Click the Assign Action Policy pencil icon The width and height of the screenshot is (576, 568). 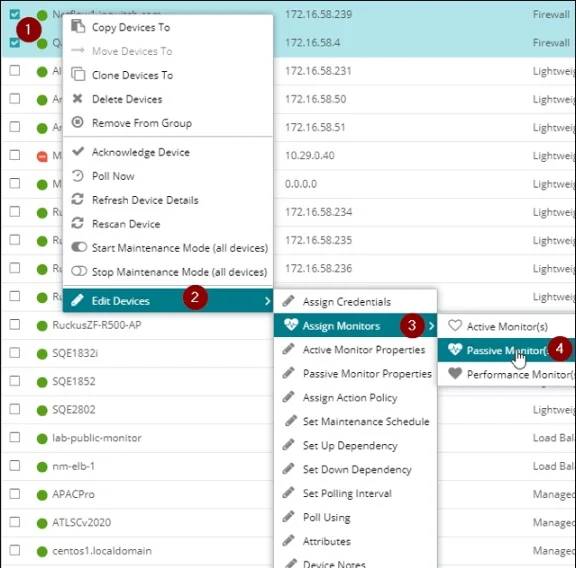(x=288, y=397)
